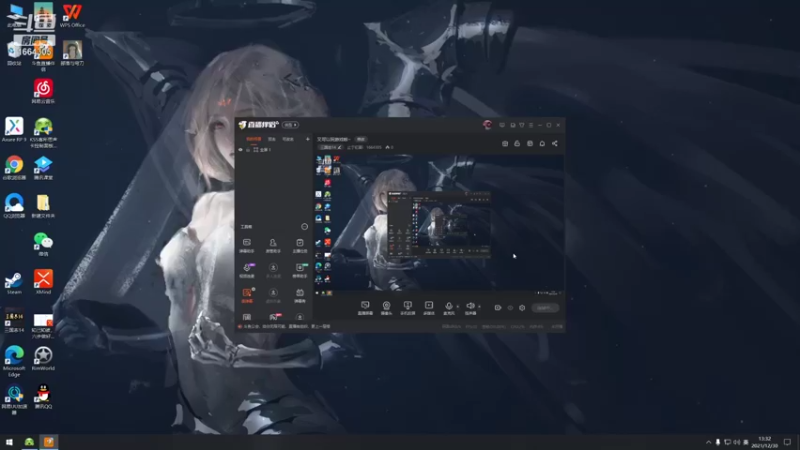Open settings gear next to start button

(522, 308)
